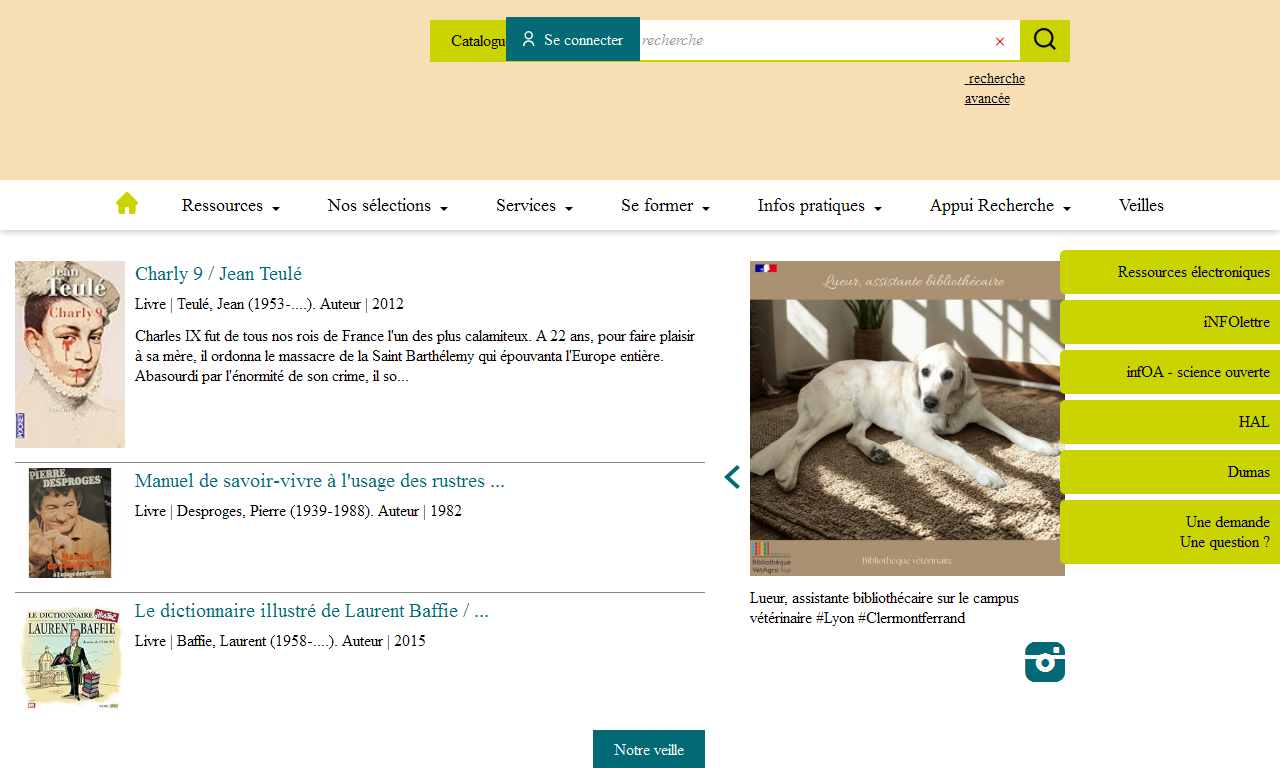Click the Pierre Desproges book cover thumbnail
The width and height of the screenshot is (1280, 768).
70,523
